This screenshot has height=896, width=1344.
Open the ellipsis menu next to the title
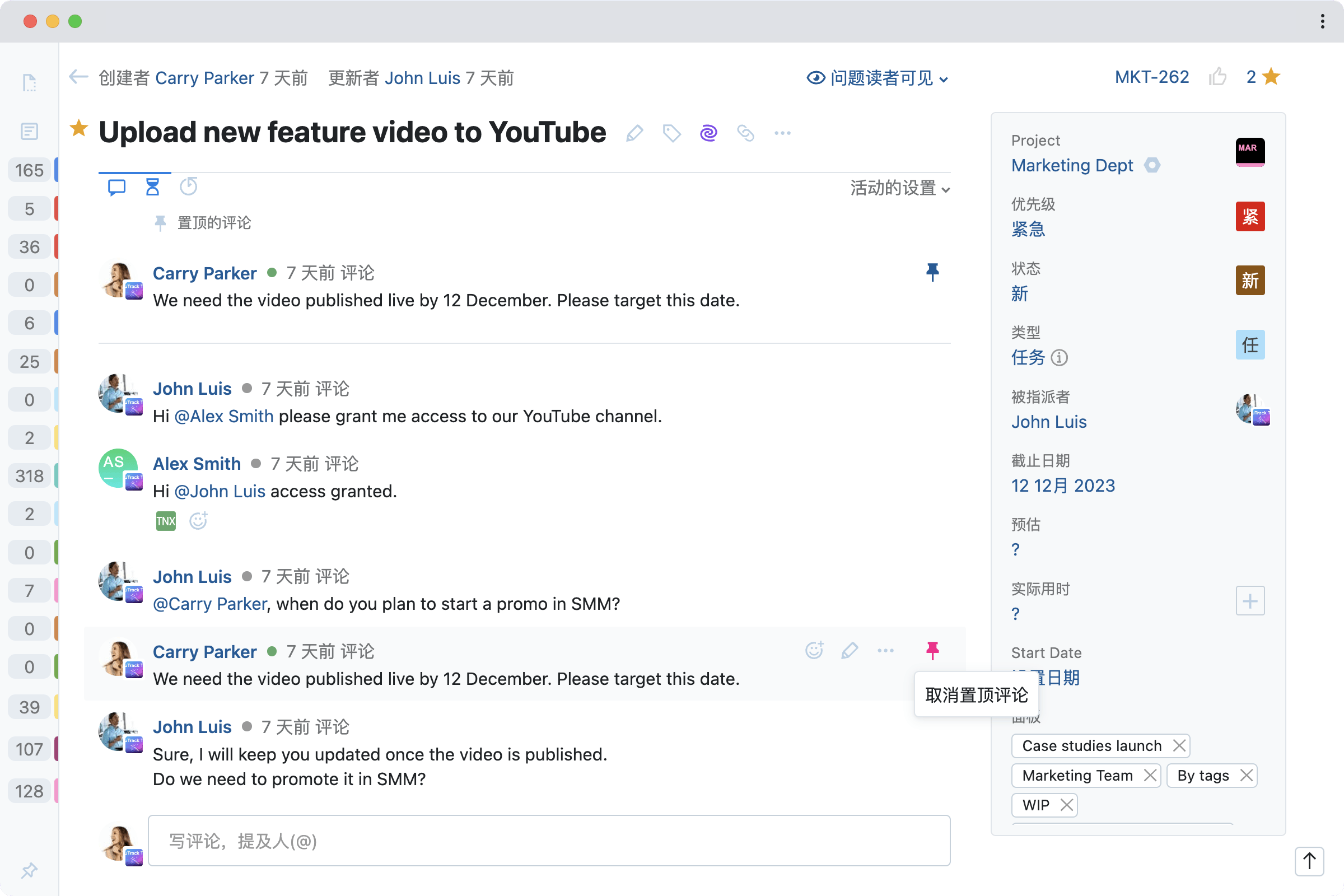782,132
